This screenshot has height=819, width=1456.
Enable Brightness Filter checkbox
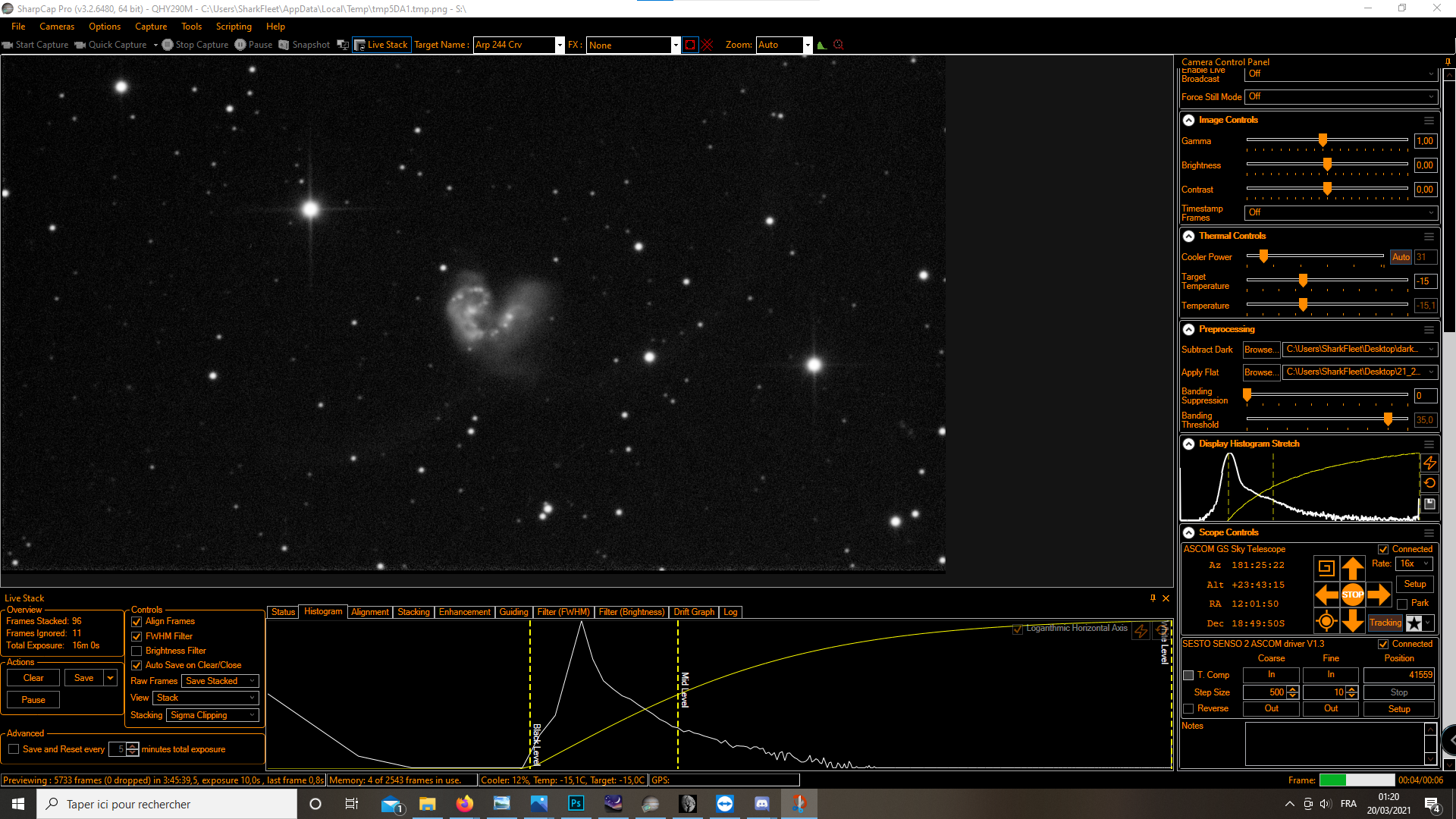click(137, 651)
